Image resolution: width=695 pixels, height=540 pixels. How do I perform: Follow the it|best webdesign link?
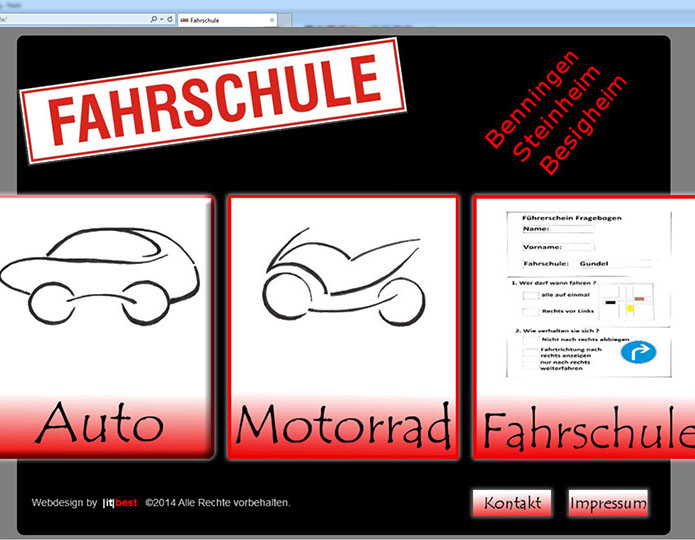click(120, 503)
